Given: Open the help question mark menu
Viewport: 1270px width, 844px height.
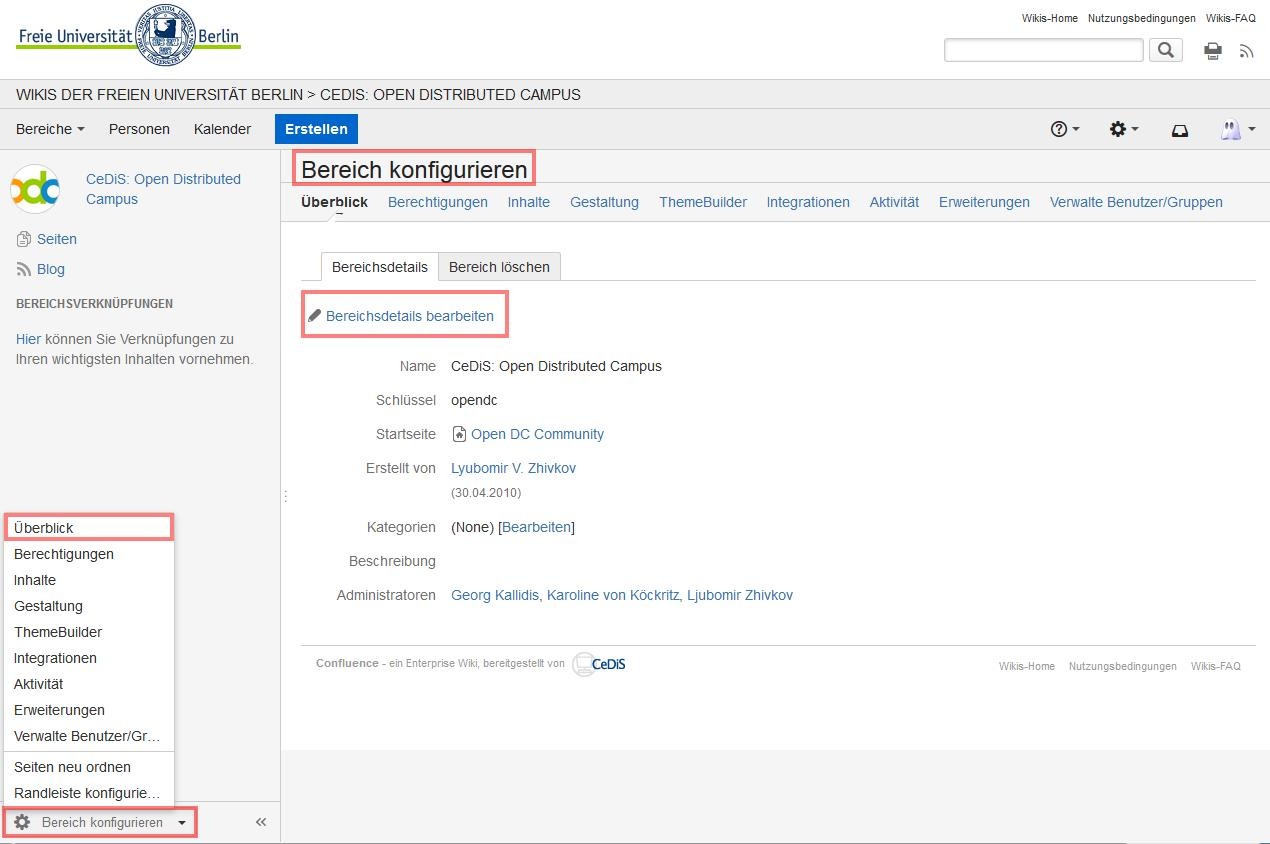Looking at the screenshot, I should pos(1065,129).
